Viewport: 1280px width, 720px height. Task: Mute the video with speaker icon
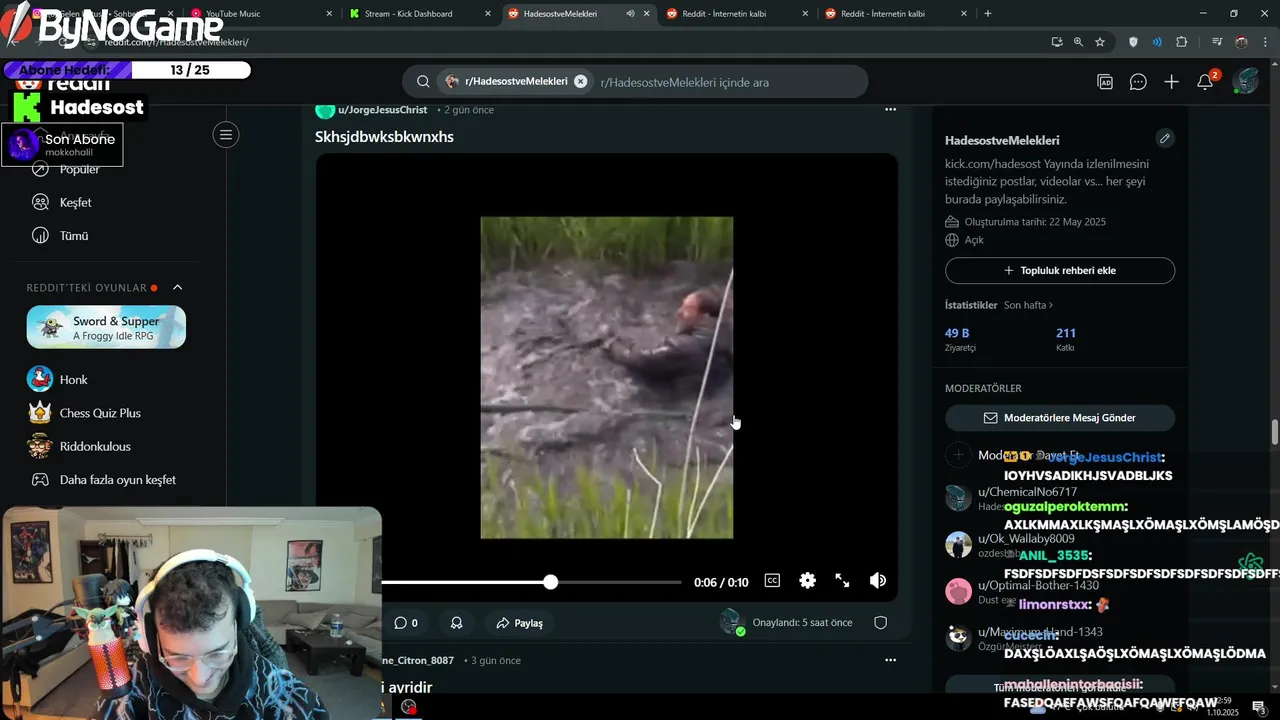(878, 581)
